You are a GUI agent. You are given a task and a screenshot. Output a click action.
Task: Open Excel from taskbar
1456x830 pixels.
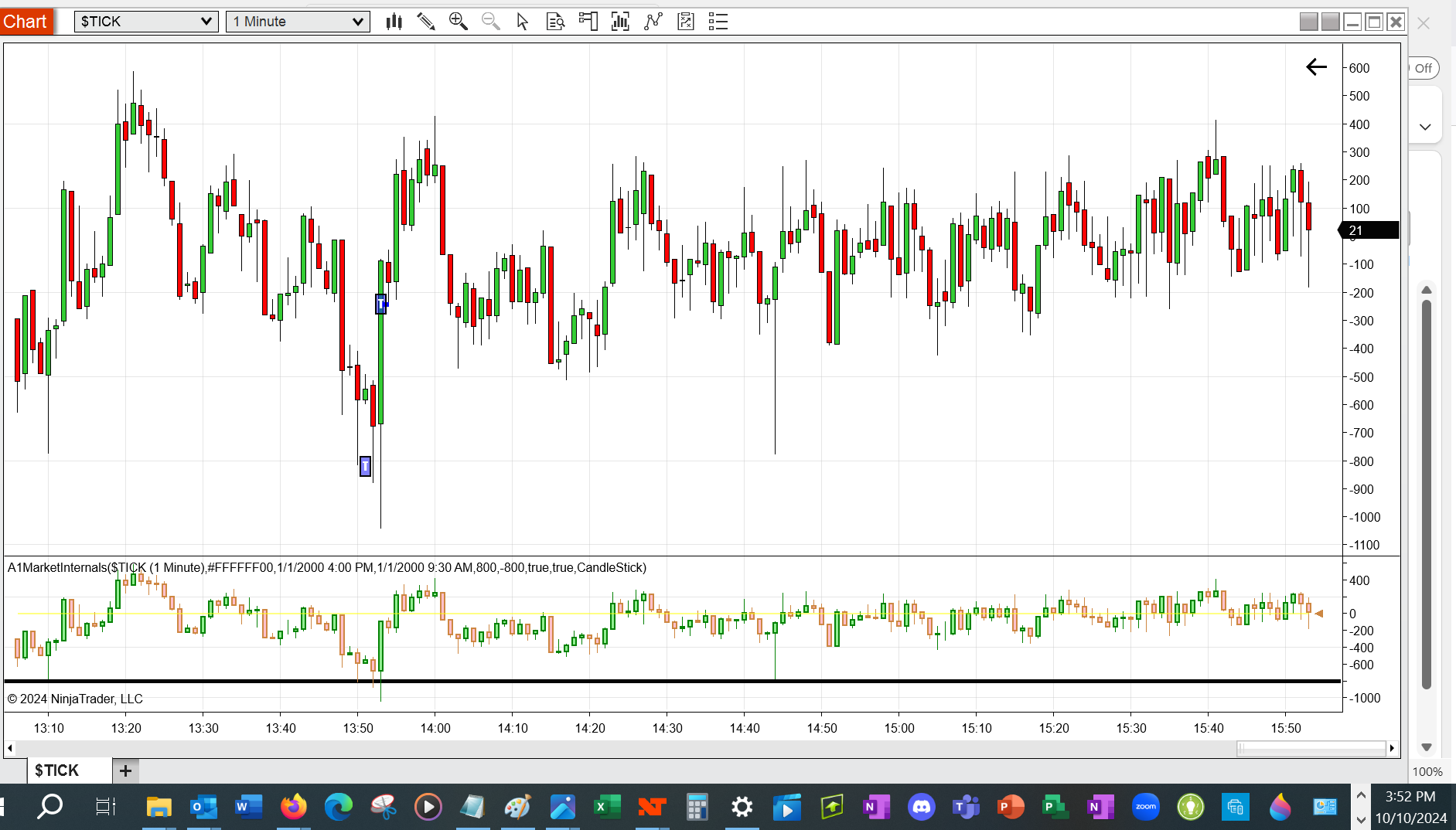tap(607, 808)
